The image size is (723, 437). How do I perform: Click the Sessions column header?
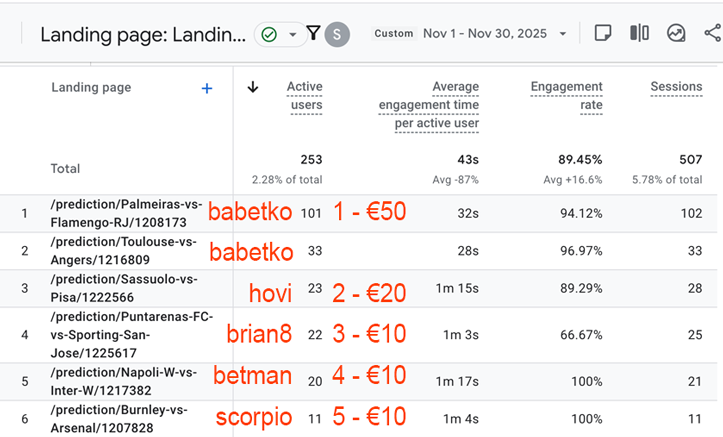pos(676,87)
